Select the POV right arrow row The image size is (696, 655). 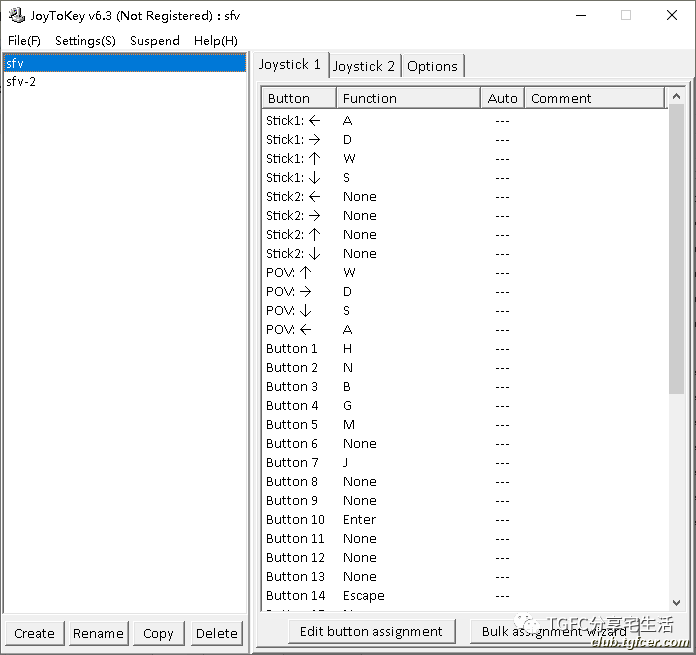pyautogui.click(x=465, y=292)
